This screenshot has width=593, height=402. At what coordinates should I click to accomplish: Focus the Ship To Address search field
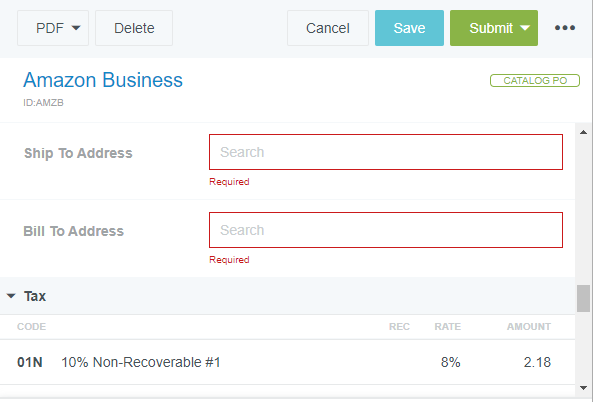pyautogui.click(x=386, y=152)
